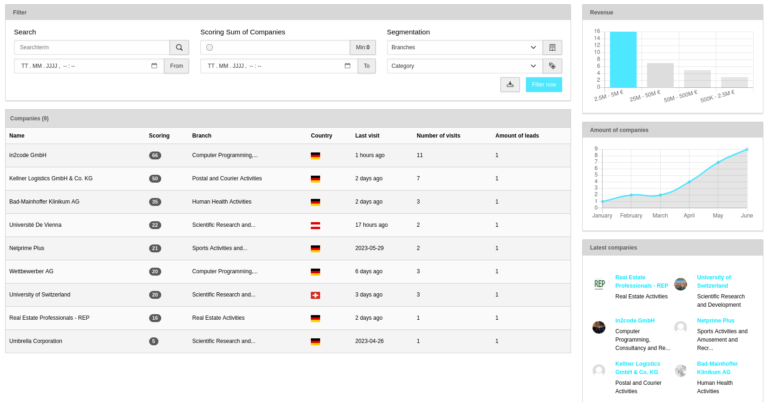768x402 pixels.
Task: Click Postal and Courier Activities branch cell
Action: 227,179
